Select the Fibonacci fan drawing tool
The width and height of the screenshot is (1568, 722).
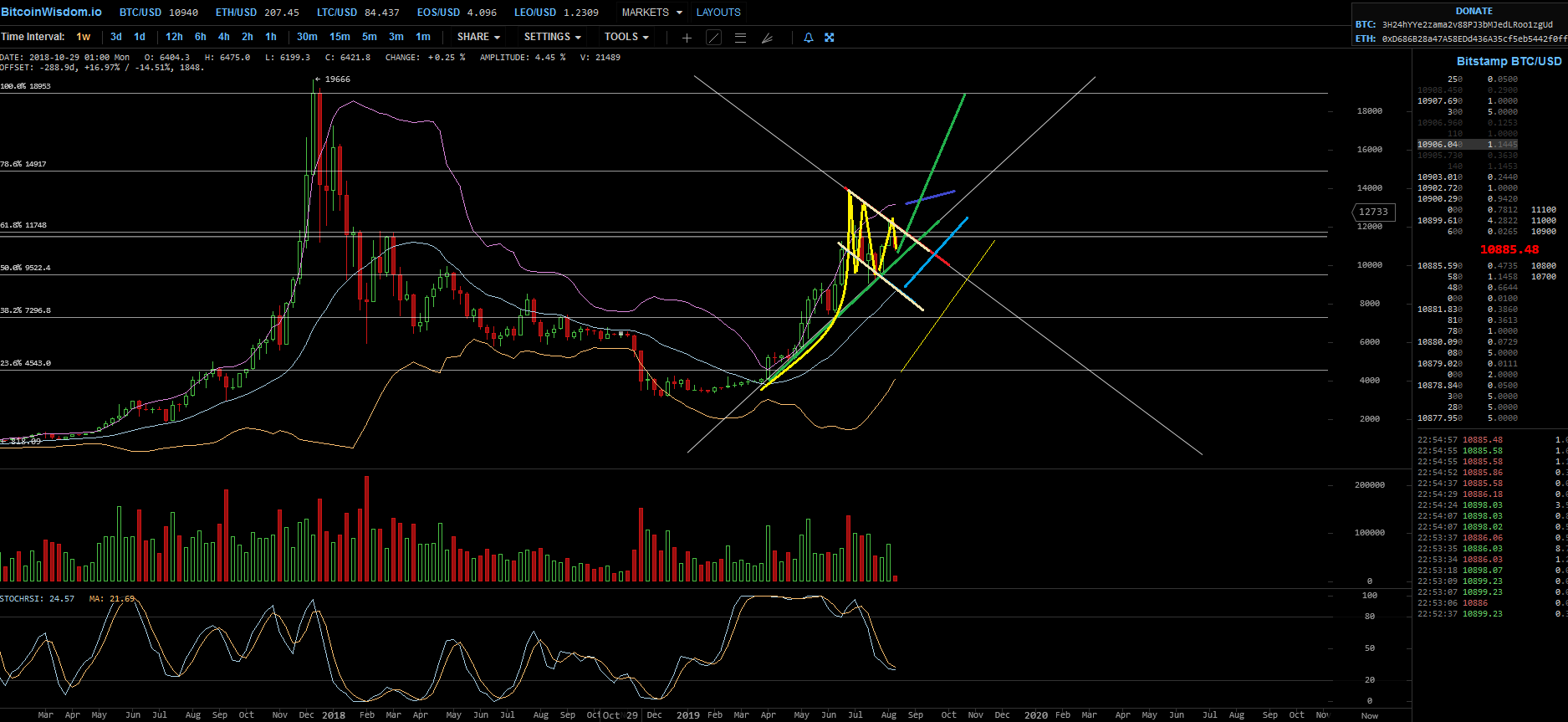coord(767,38)
